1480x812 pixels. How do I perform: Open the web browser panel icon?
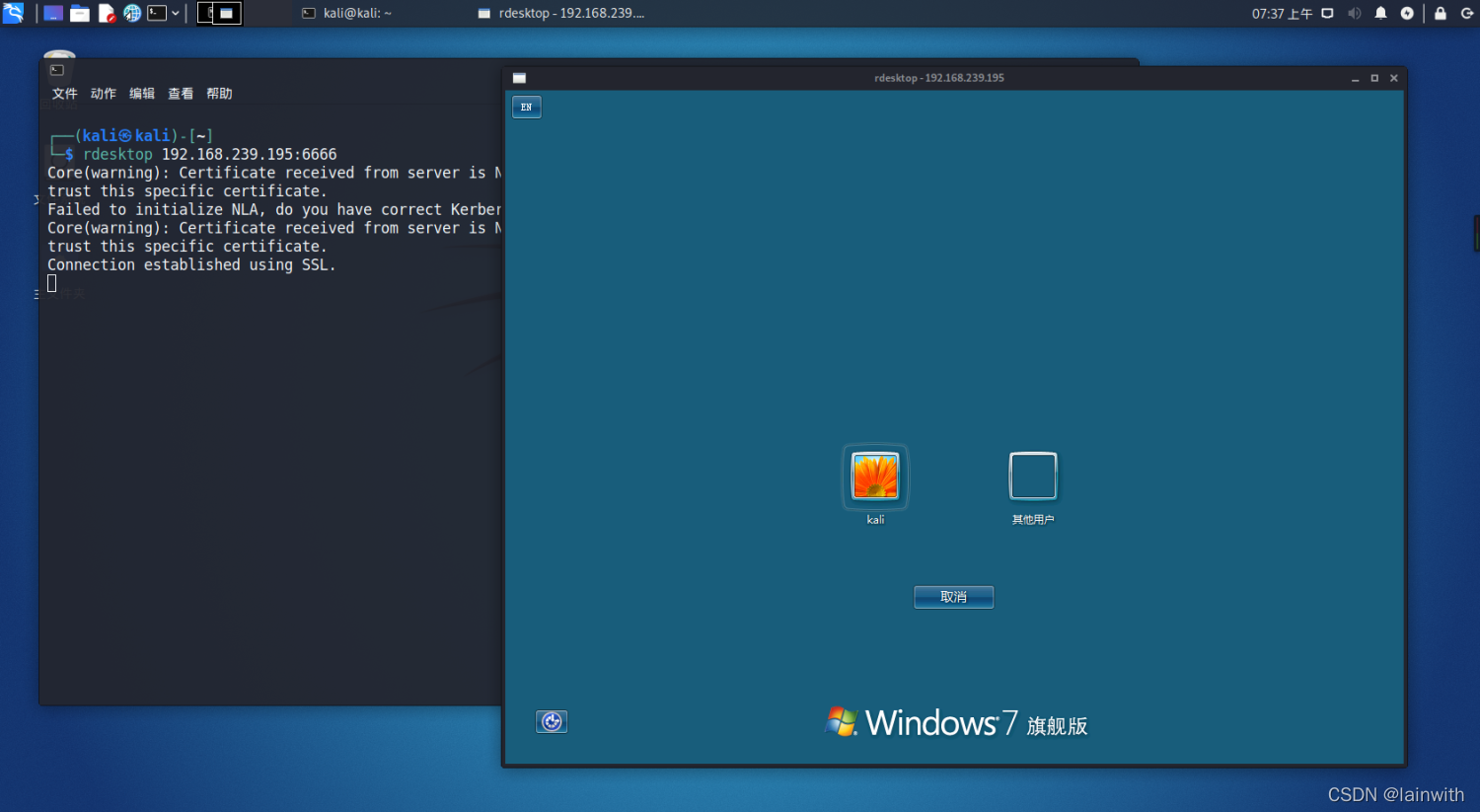pos(132,14)
